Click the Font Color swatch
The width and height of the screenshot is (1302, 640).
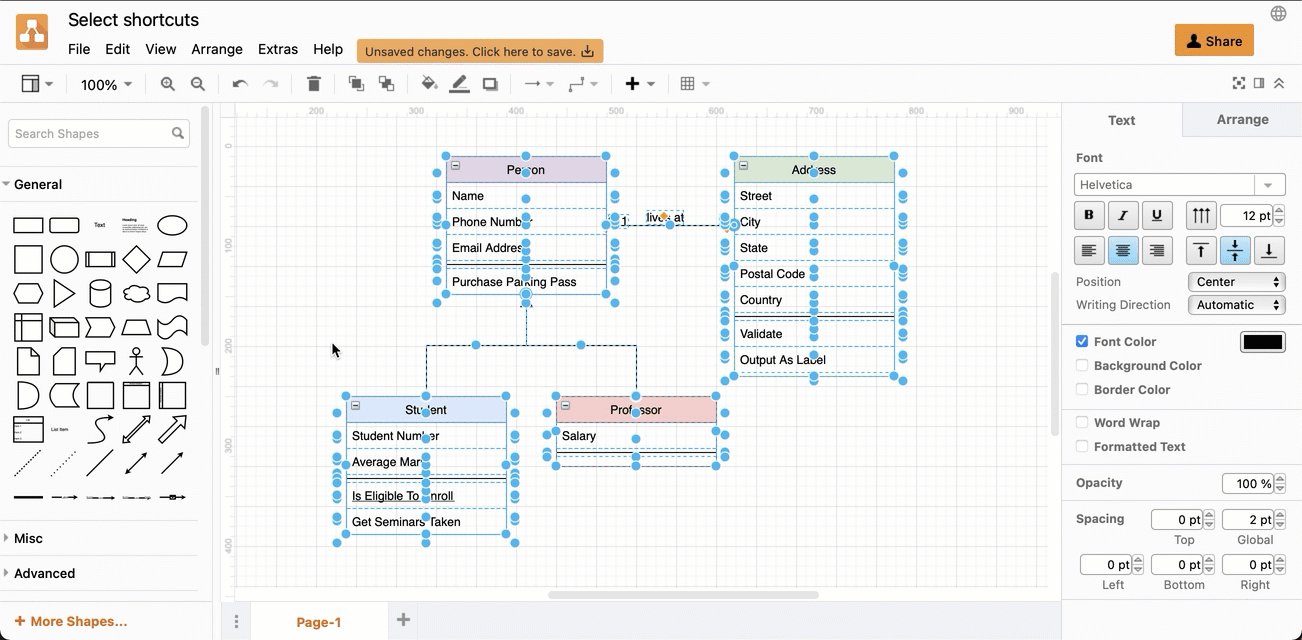(x=1262, y=341)
